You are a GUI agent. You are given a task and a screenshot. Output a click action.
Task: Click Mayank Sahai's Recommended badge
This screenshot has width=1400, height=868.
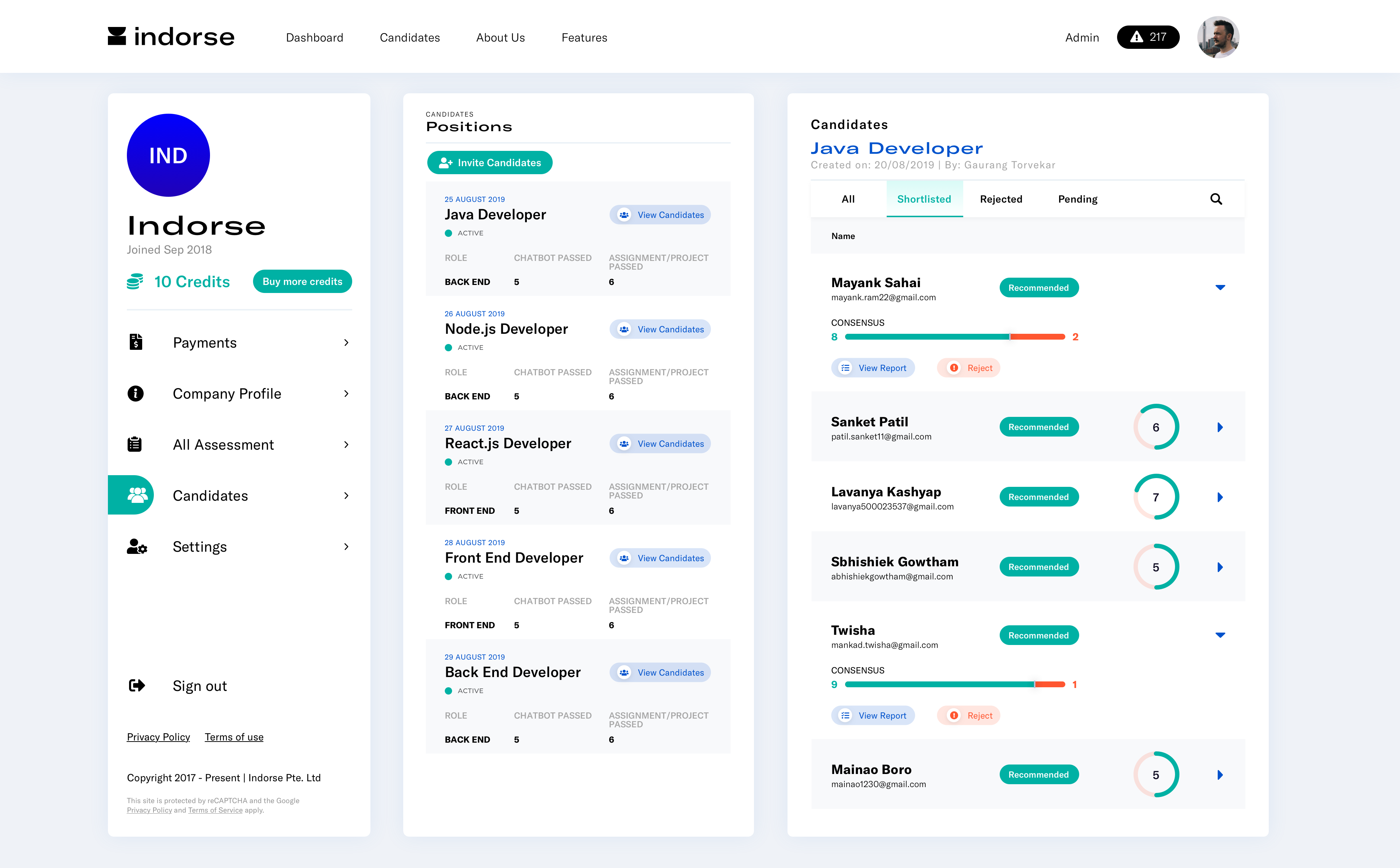[1039, 288]
